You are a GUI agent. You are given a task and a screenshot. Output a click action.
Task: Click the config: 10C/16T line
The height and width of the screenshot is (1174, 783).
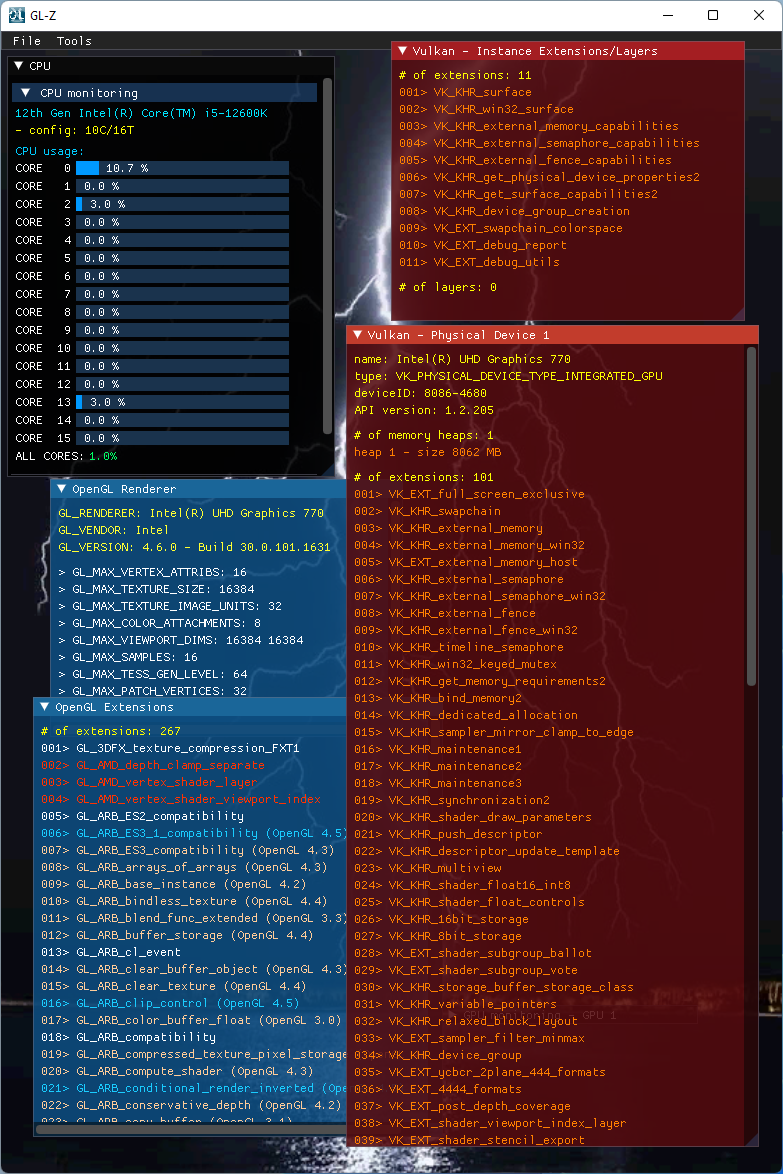[x=75, y=130]
